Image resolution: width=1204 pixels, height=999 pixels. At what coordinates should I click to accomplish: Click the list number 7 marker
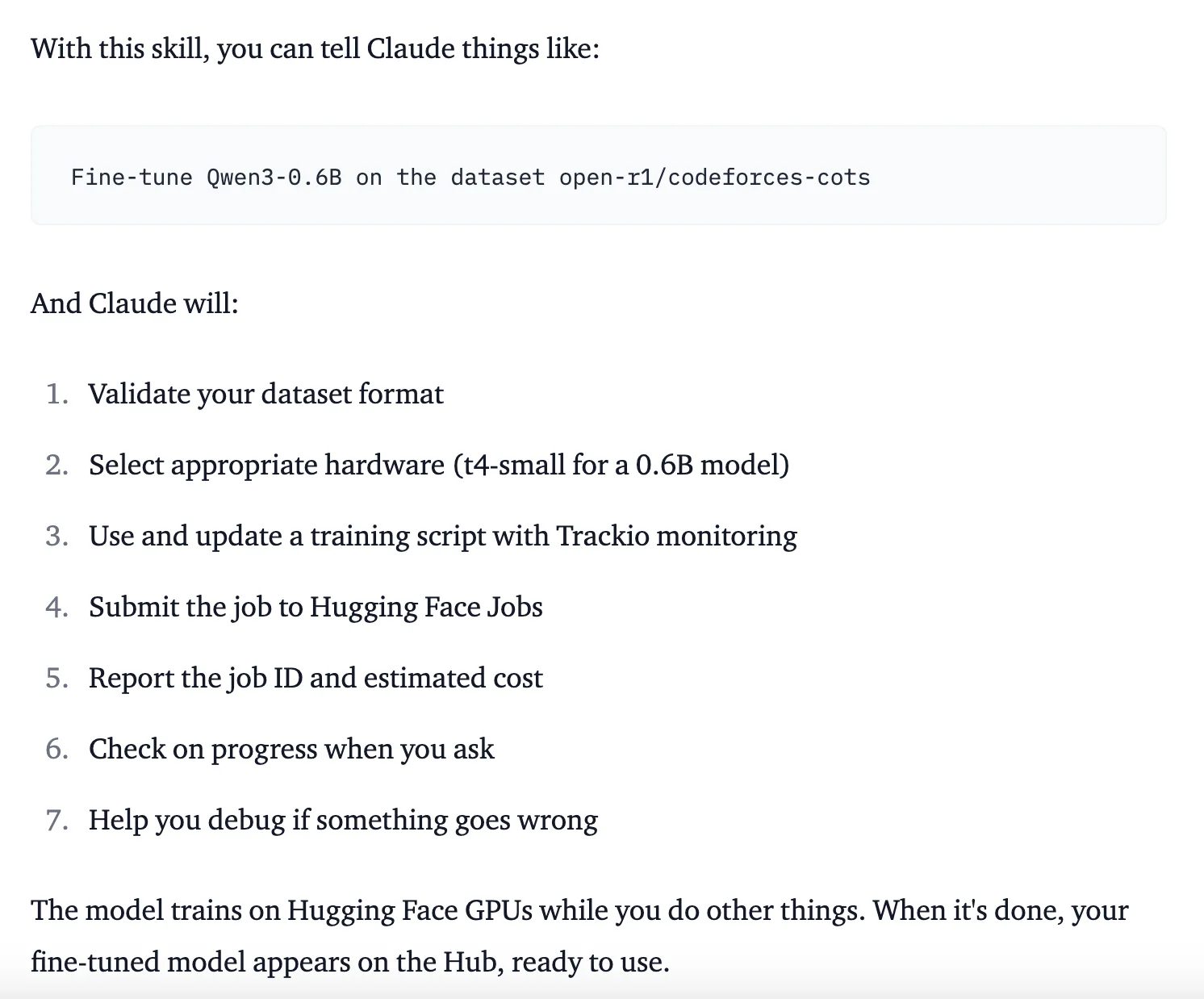pyautogui.click(x=56, y=820)
